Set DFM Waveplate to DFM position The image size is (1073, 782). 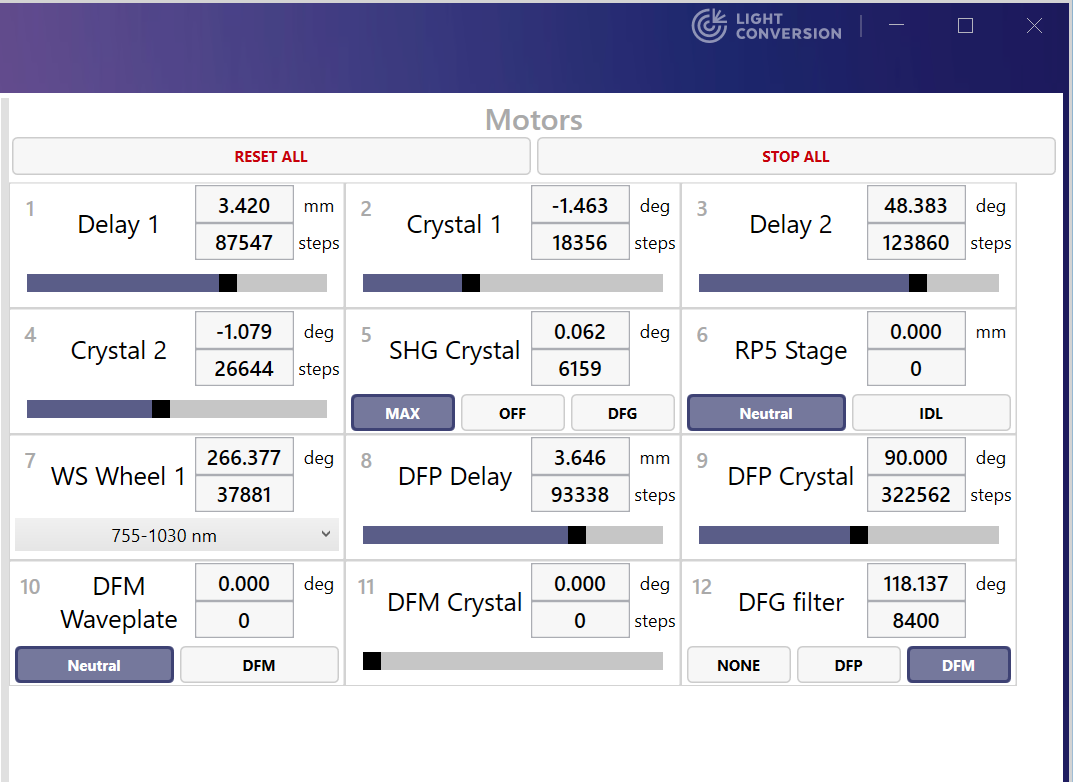coord(259,665)
